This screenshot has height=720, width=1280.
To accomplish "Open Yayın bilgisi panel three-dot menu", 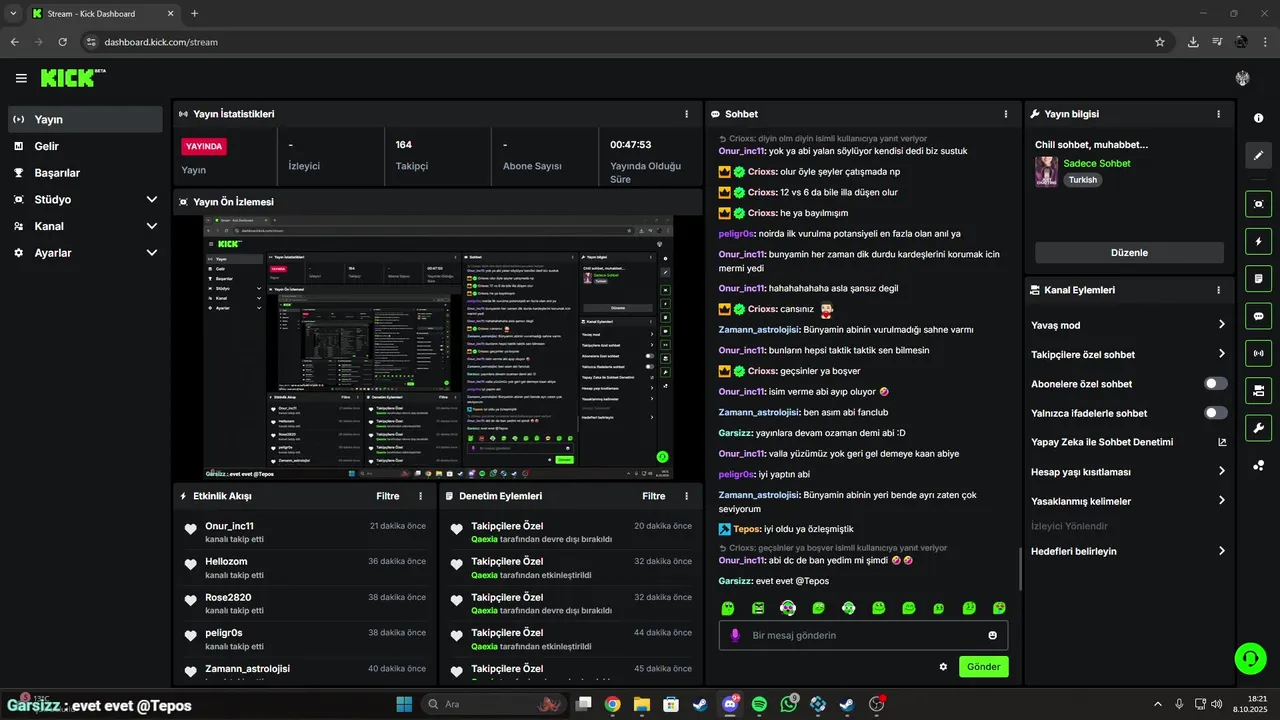I will [1218, 114].
